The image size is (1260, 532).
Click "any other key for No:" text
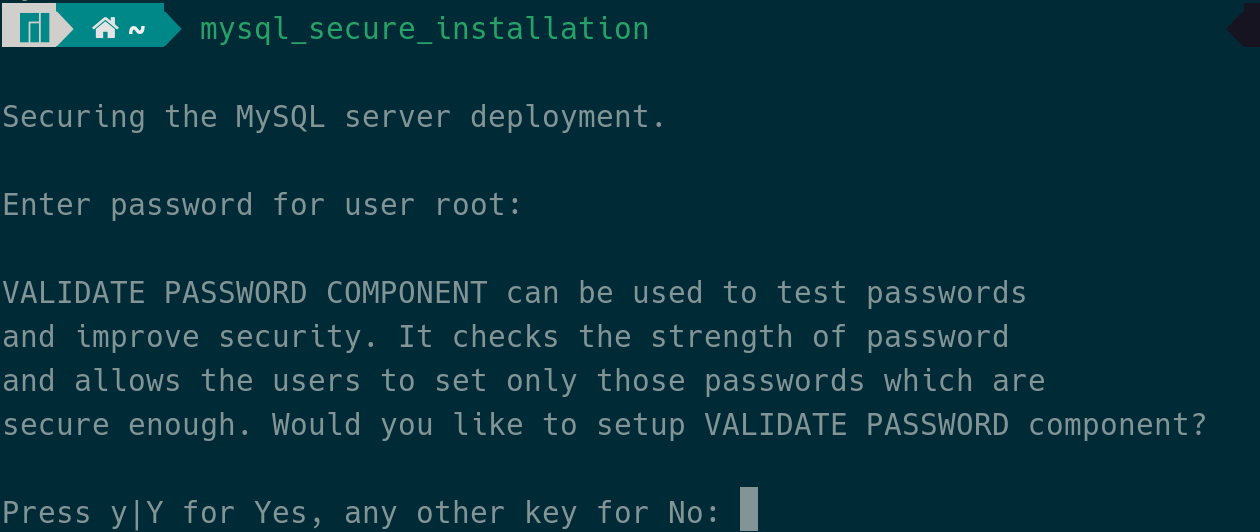(534, 513)
